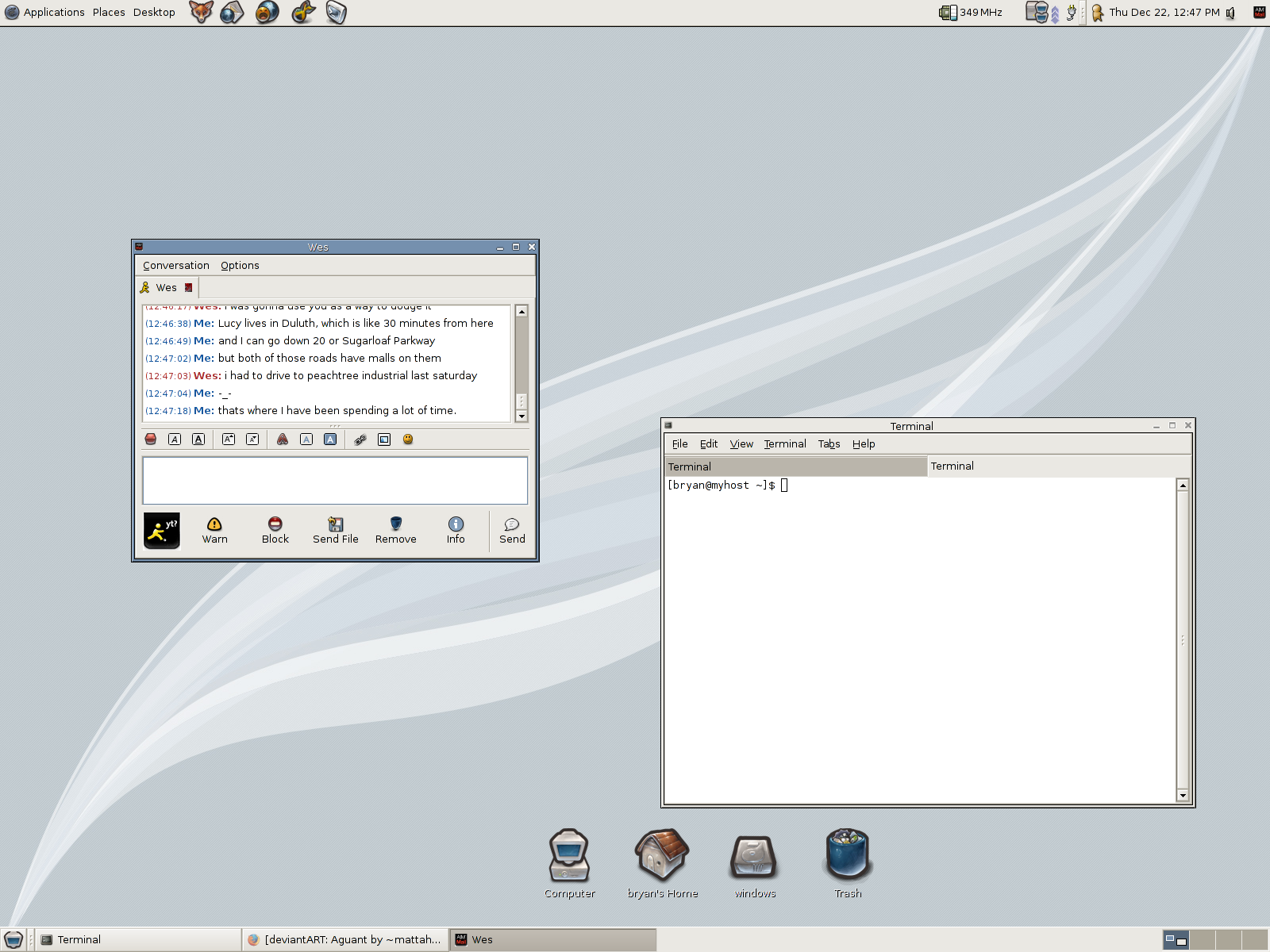Open View menu in Terminal
The image size is (1270, 952).
(741, 444)
